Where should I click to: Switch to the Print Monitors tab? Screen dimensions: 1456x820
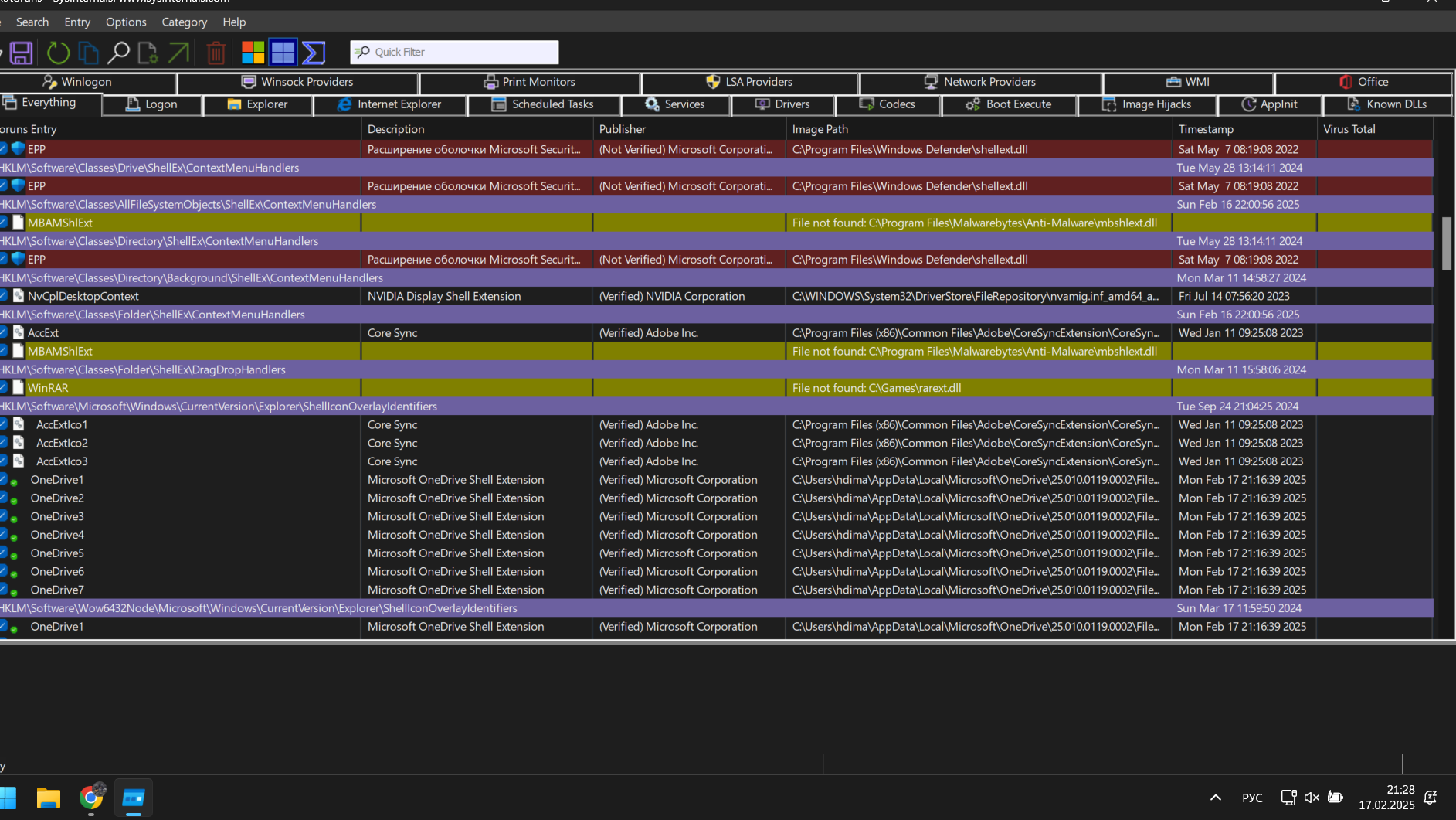[x=530, y=82]
